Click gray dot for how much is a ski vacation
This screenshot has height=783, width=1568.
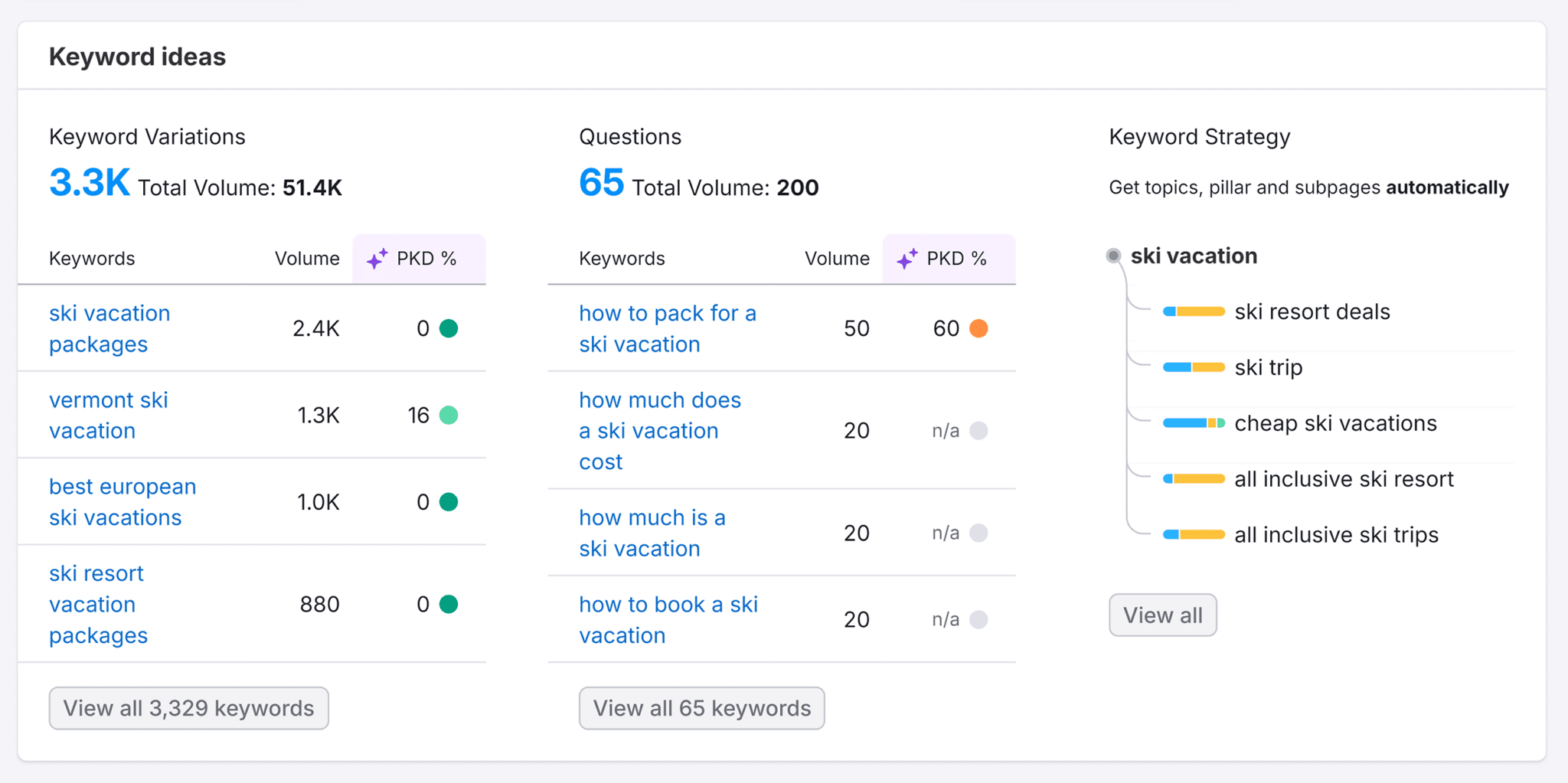[978, 533]
